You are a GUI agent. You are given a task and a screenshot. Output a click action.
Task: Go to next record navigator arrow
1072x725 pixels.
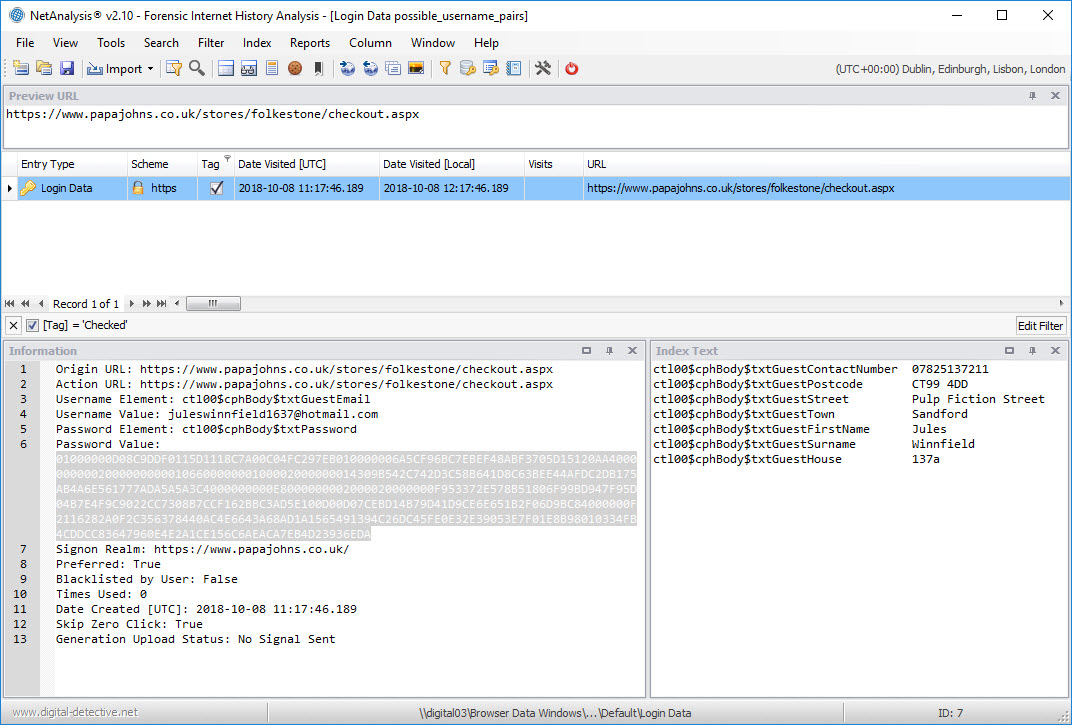pyautogui.click(x=131, y=304)
